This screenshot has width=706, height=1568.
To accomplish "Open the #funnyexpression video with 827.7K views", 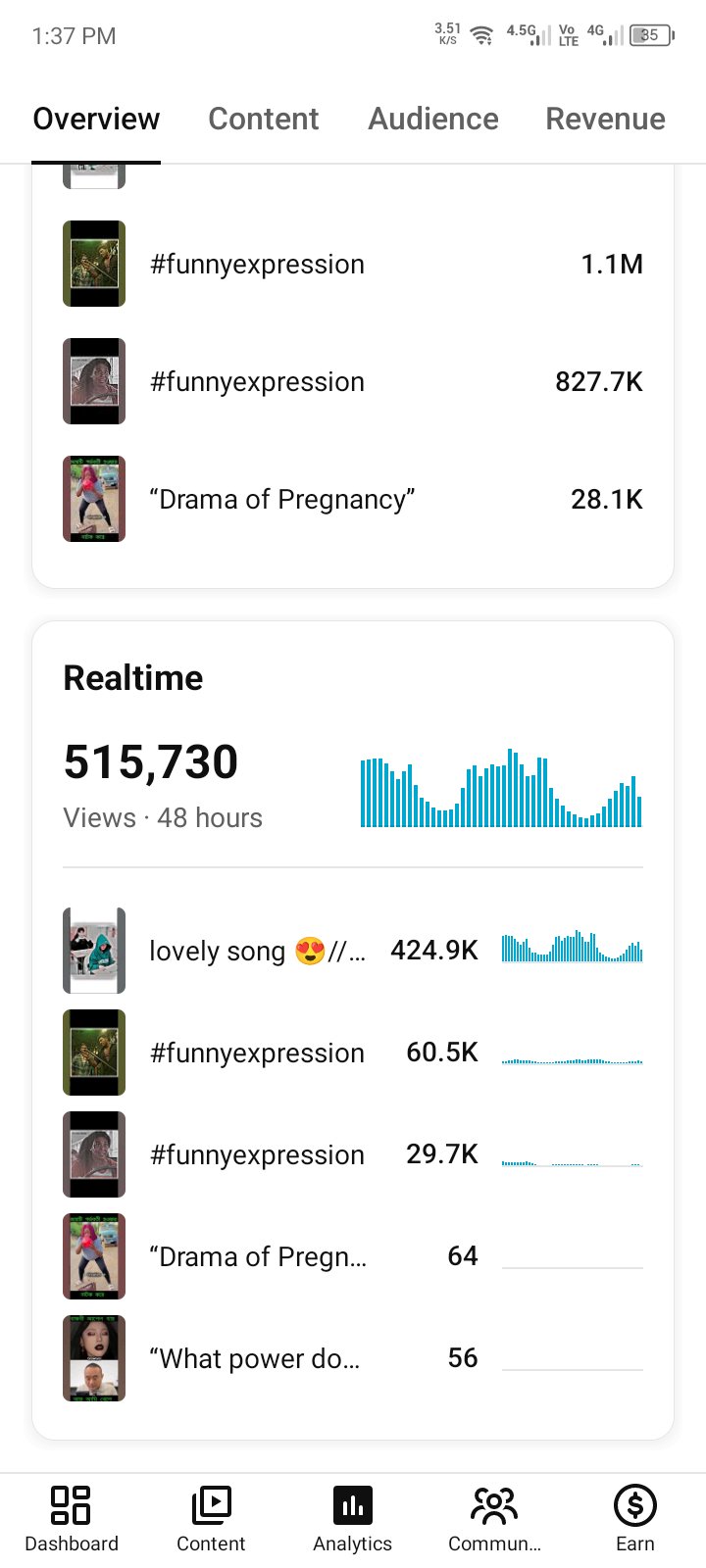I will pyautogui.click(x=353, y=381).
